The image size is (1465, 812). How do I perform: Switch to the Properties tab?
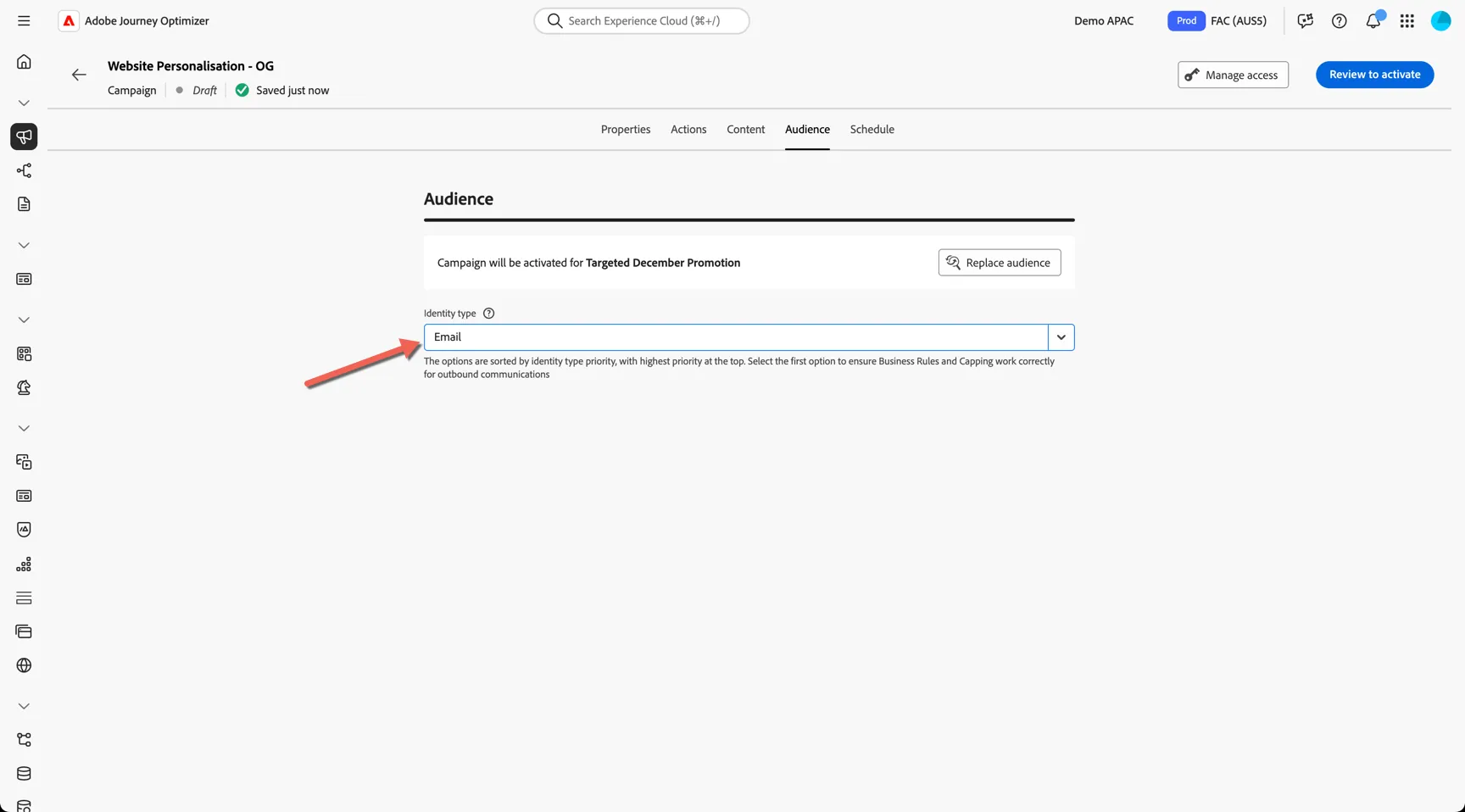(626, 130)
